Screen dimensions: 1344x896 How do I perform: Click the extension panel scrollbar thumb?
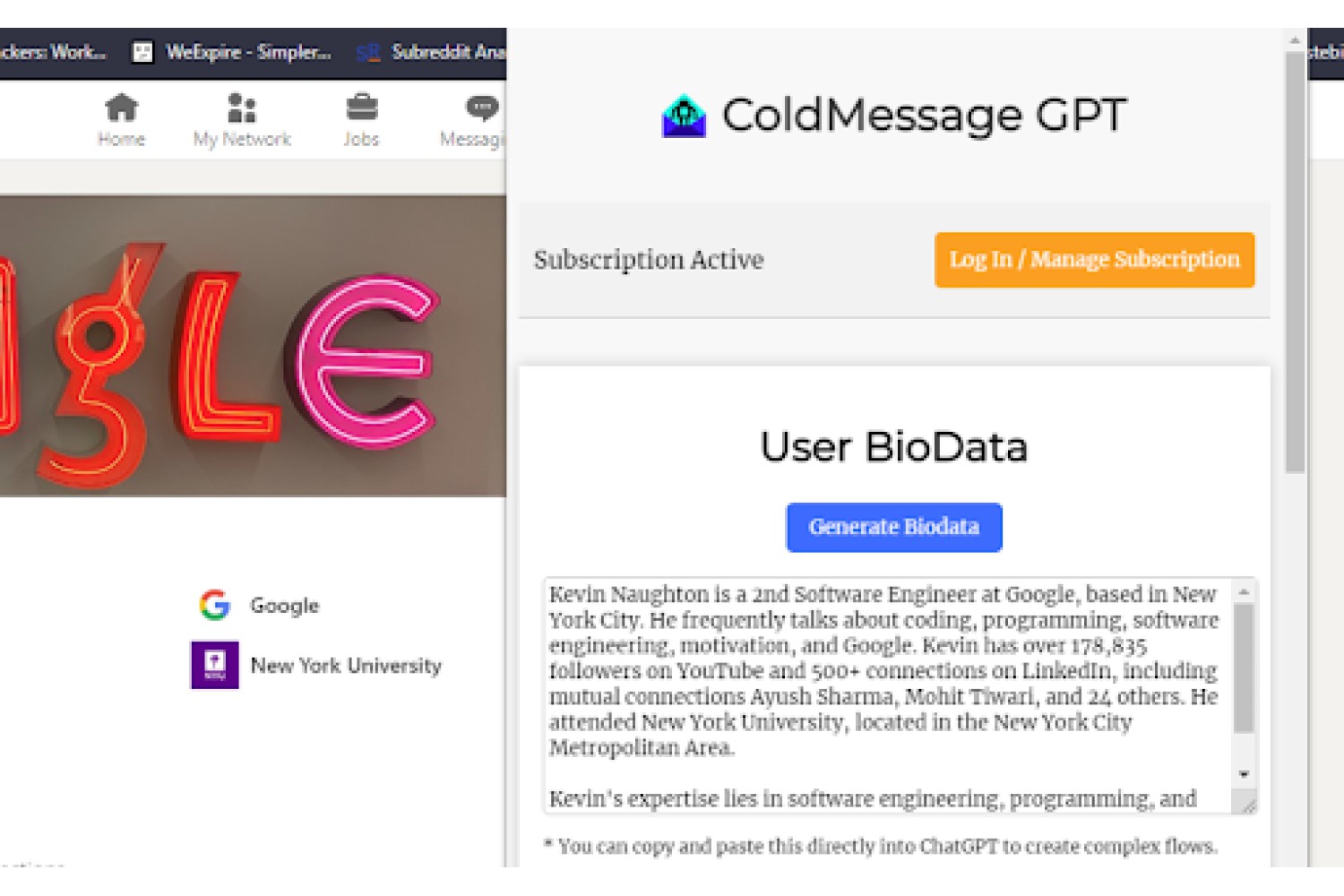pyautogui.click(x=1295, y=262)
